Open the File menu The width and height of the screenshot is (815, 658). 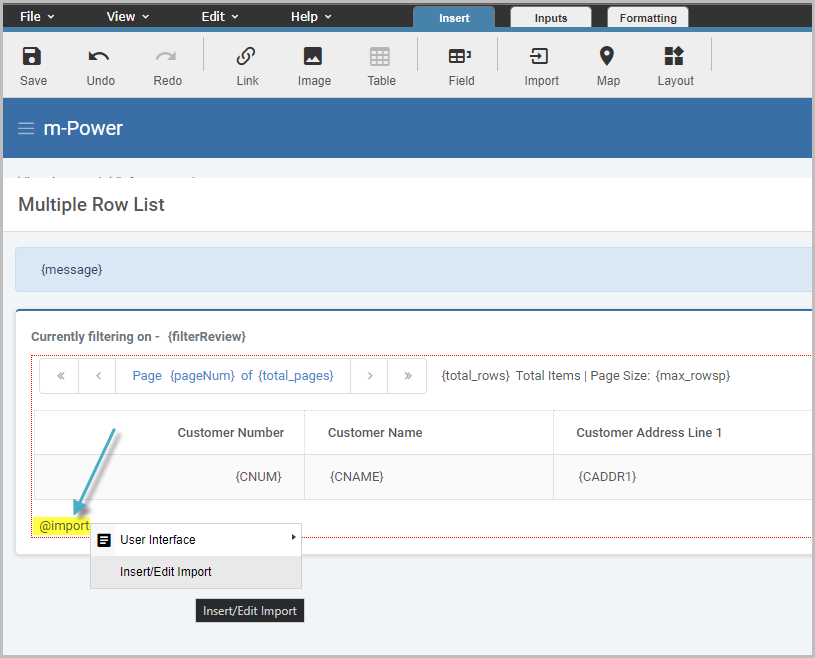(x=36, y=16)
